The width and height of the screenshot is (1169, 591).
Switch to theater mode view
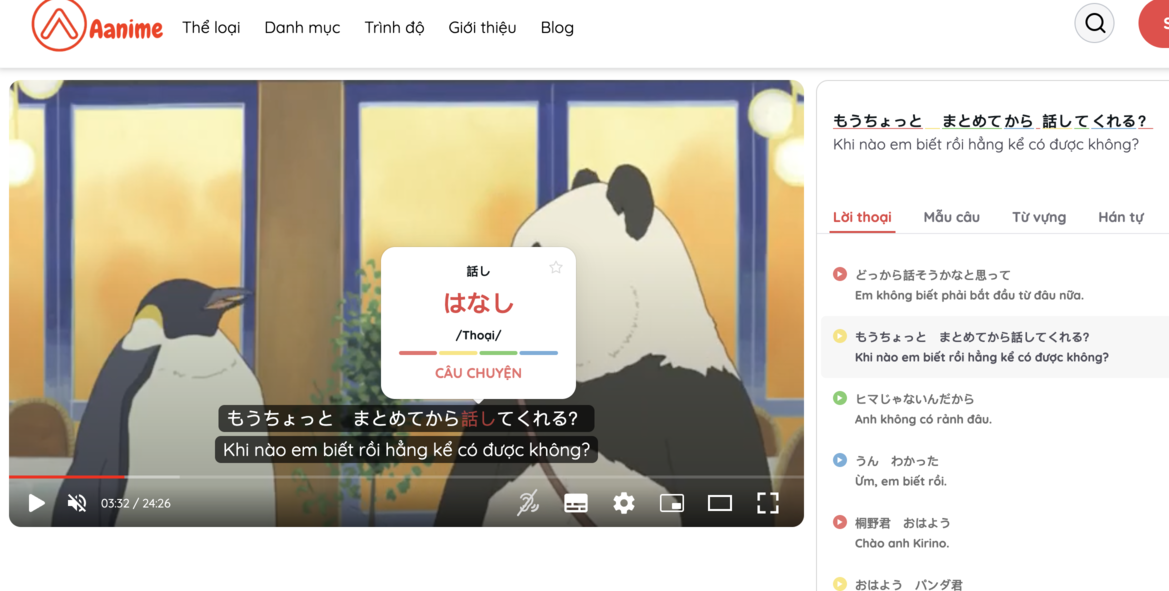coord(720,503)
